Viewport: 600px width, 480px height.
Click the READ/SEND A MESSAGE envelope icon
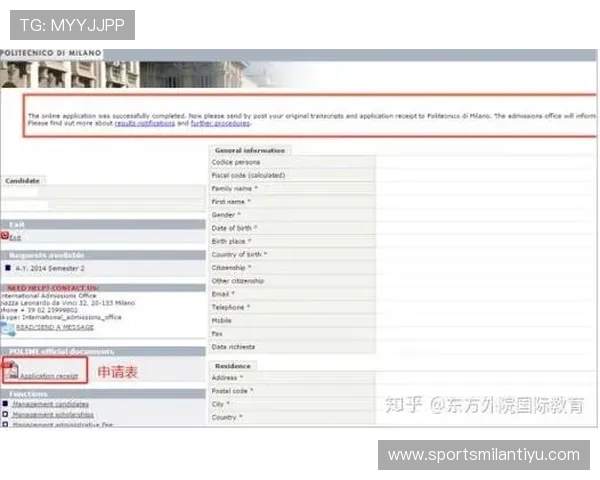pyautogui.click(x=7, y=329)
